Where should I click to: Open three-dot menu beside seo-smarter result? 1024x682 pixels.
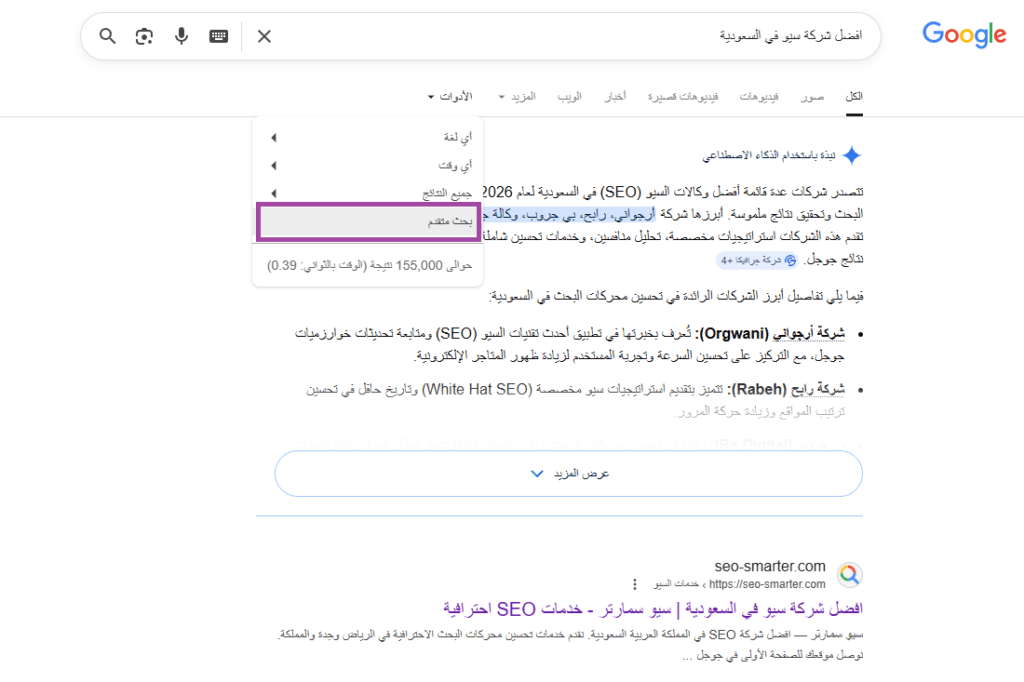click(x=634, y=584)
